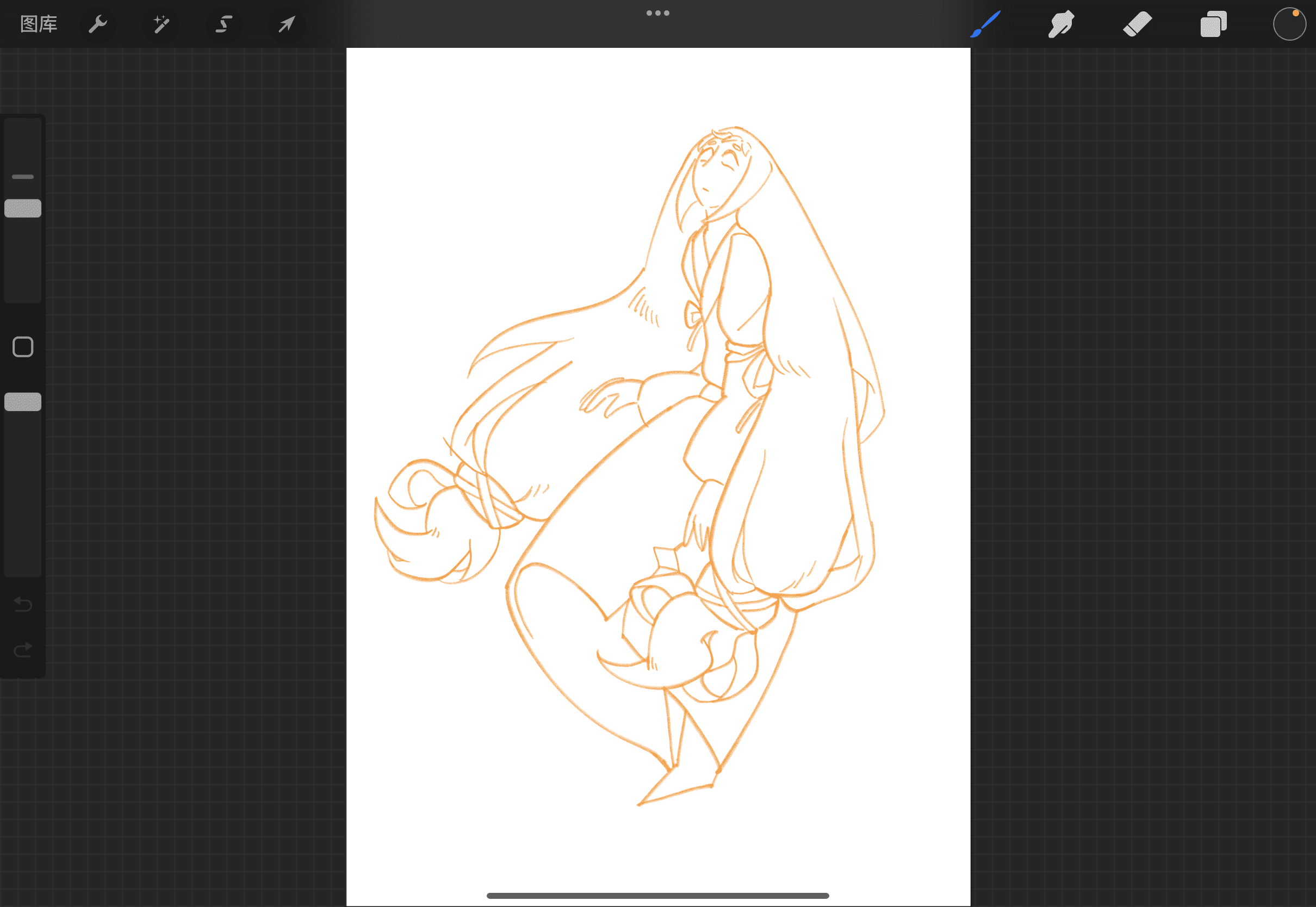Image resolution: width=1316 pixels, height=907 pixels.
Task: Click the small handle above size slider
Action: [23, 177]
